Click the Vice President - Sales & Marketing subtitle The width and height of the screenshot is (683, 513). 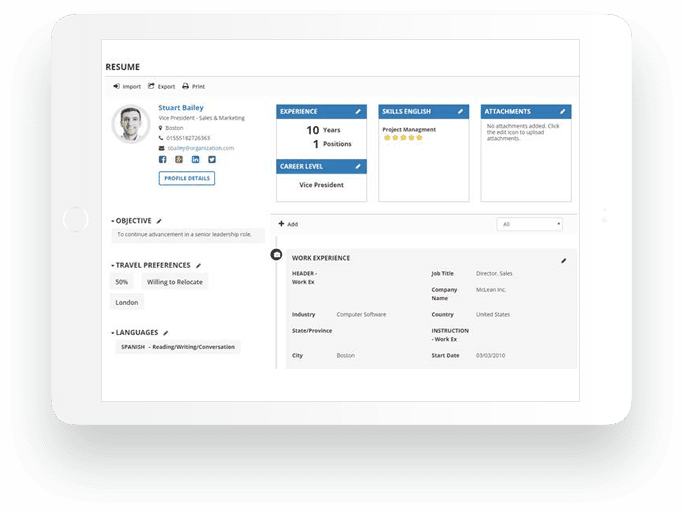click(x=202, y=118)
